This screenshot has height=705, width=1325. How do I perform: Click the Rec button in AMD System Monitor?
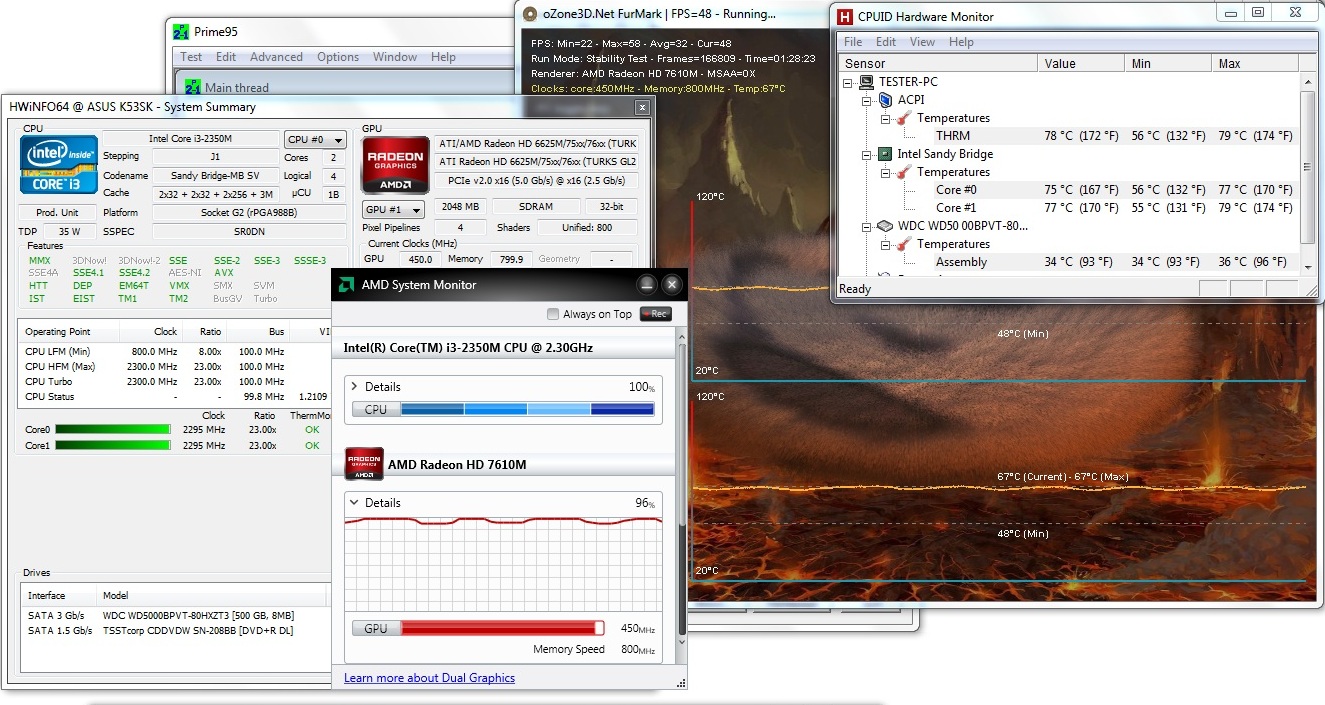coord(655,314)
